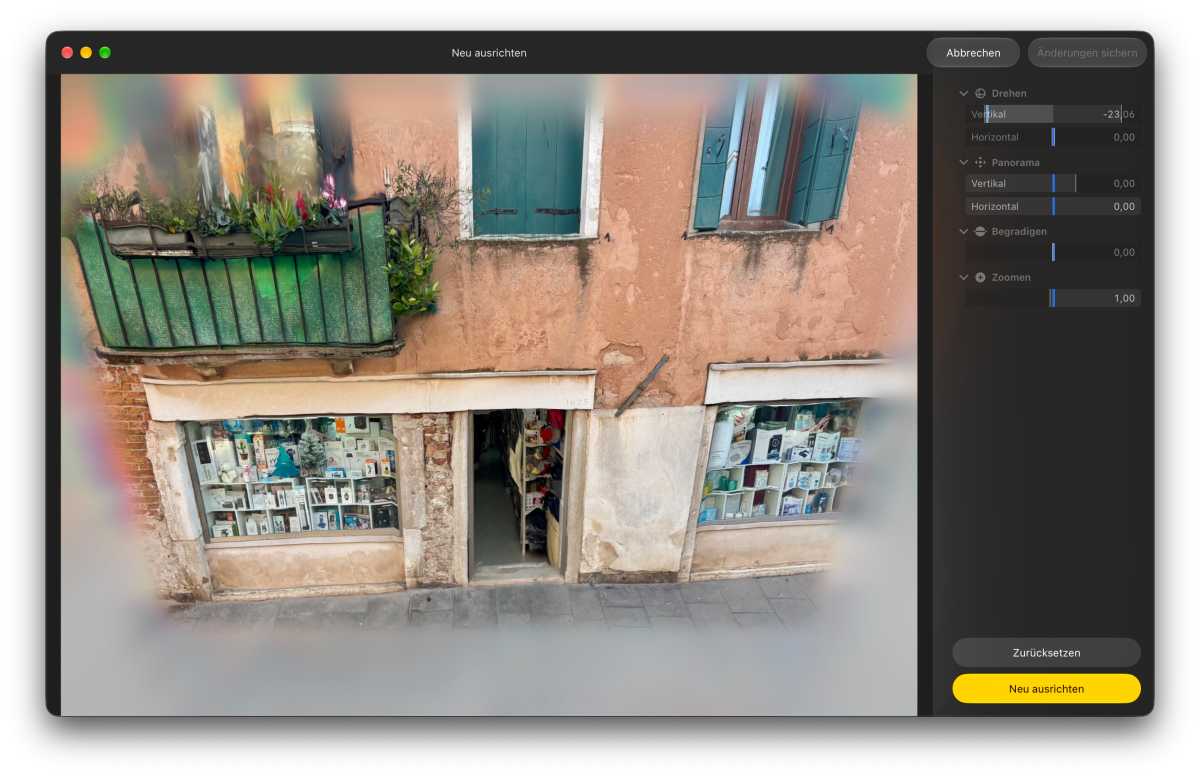Collapse the Begradigen section chevron
The width and height of the screenshot is (1200, 777).
coord(964,231)
